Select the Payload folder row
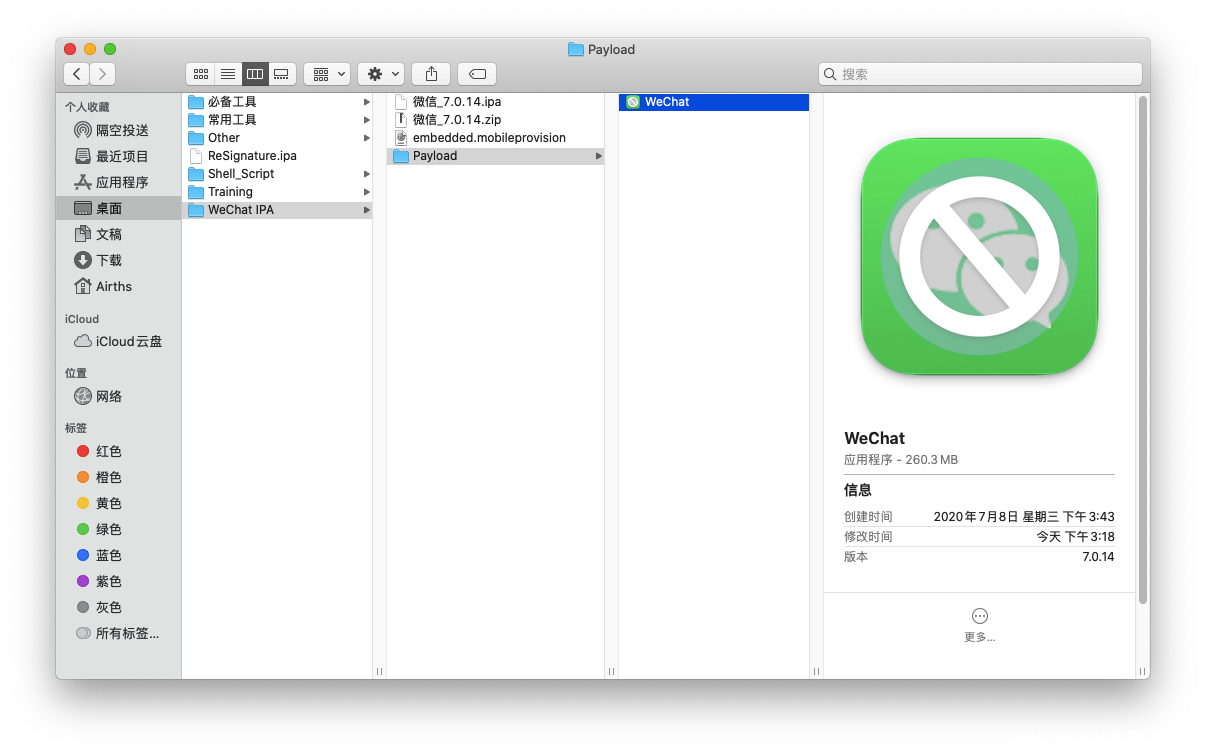Viewport: 1206px width, 753px height. point(495,156)
